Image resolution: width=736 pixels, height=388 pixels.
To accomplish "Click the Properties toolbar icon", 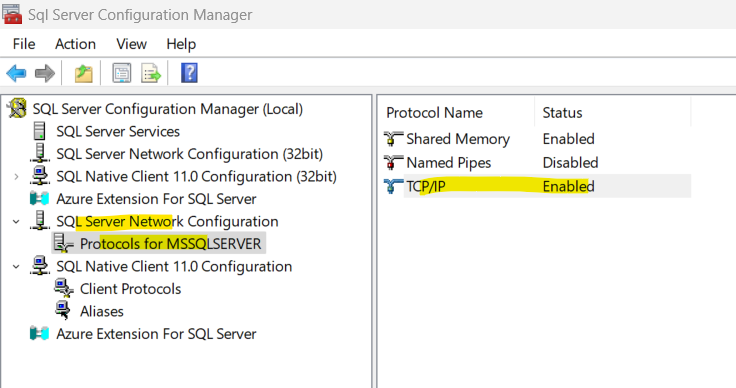I will 122,73.
